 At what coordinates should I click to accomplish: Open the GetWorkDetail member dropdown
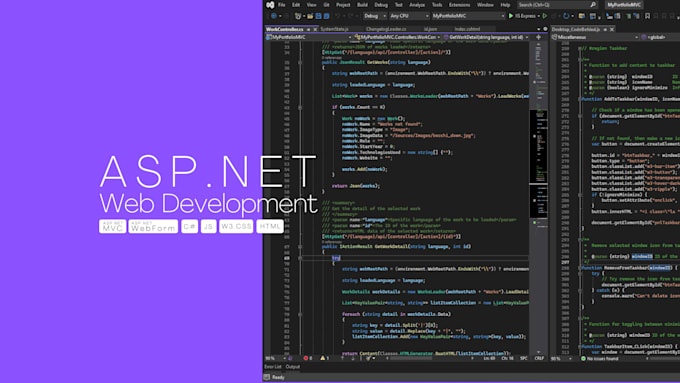coord(487,37)
